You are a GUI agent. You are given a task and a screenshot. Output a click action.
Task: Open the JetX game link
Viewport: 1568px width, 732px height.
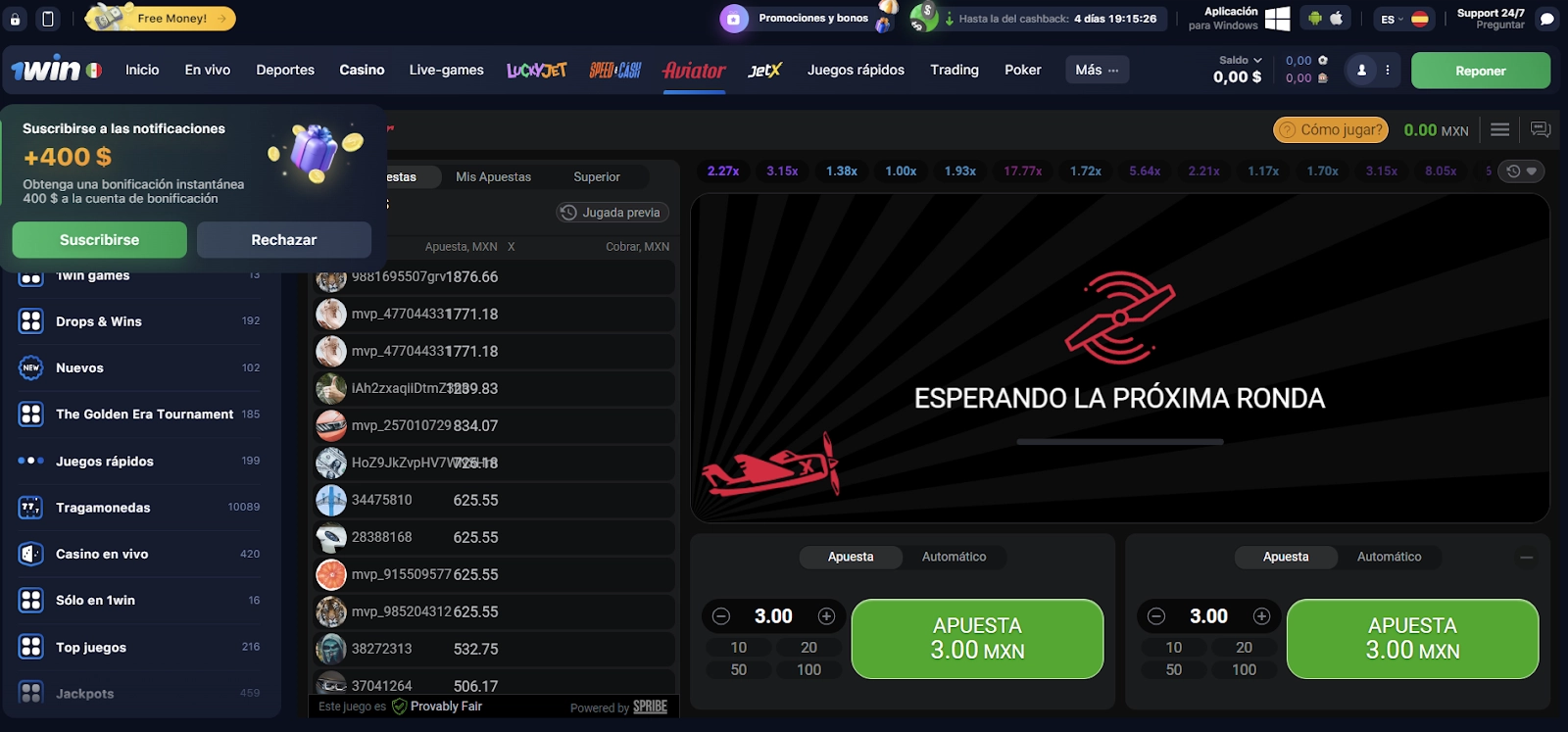(764, 70)
